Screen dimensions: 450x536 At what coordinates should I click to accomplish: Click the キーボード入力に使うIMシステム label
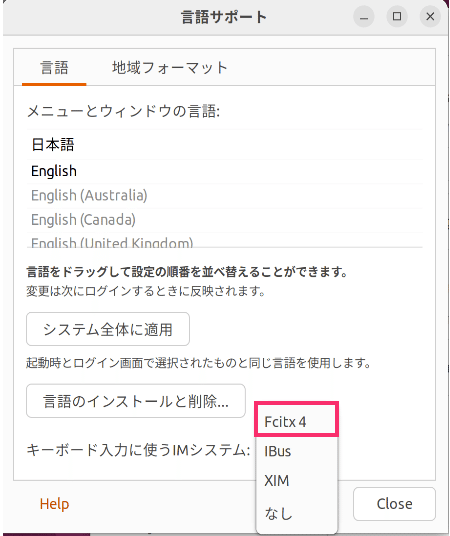[x=138, y=450]
